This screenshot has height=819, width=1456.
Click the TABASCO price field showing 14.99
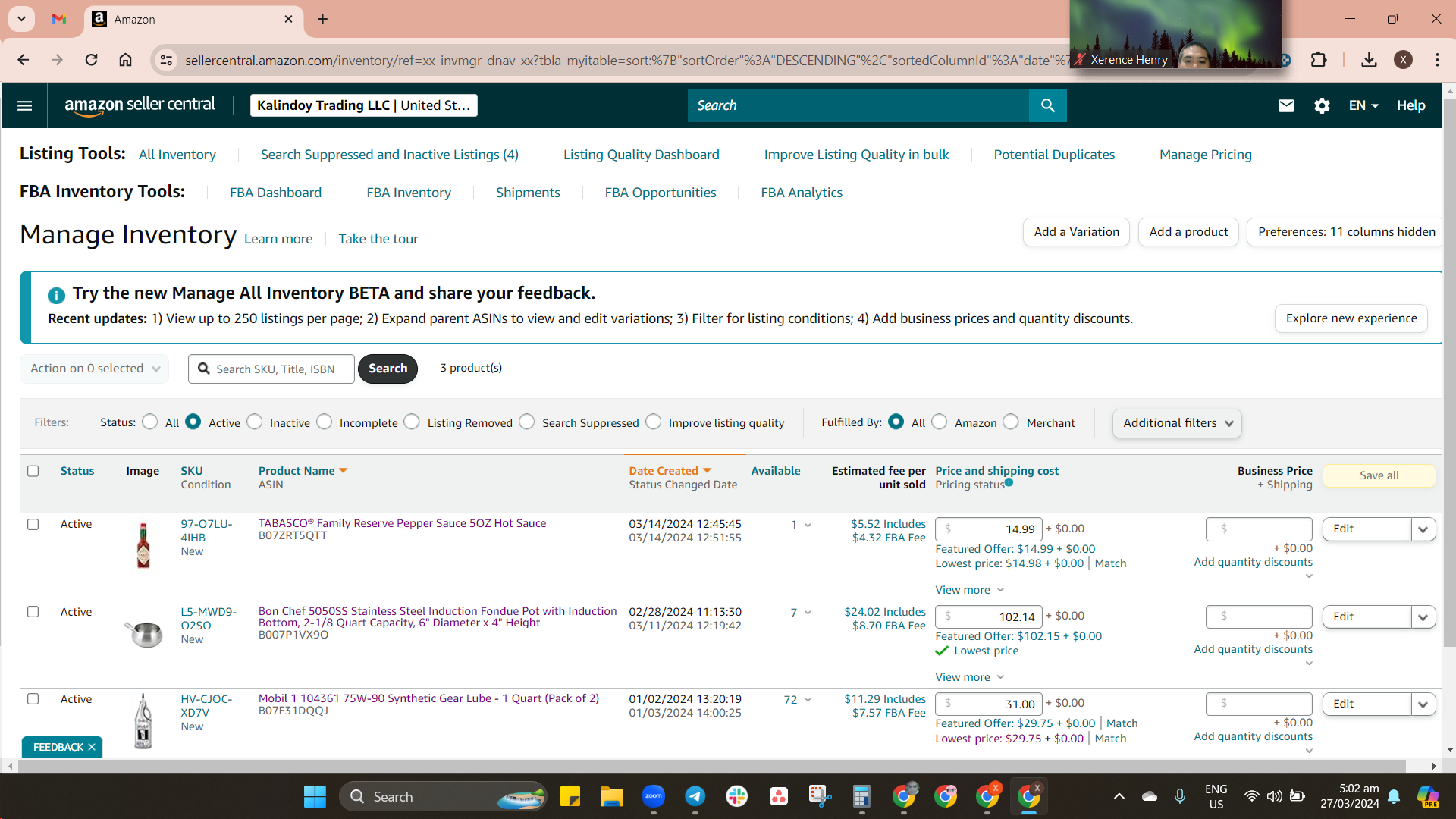tap(989, 529)
